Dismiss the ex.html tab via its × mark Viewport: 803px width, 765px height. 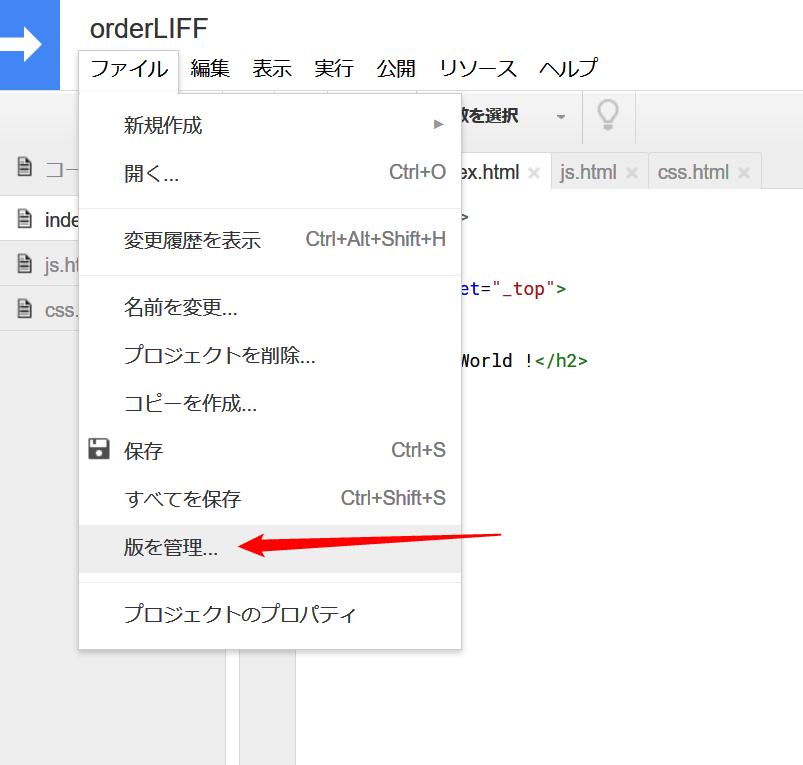click(534, 171)
